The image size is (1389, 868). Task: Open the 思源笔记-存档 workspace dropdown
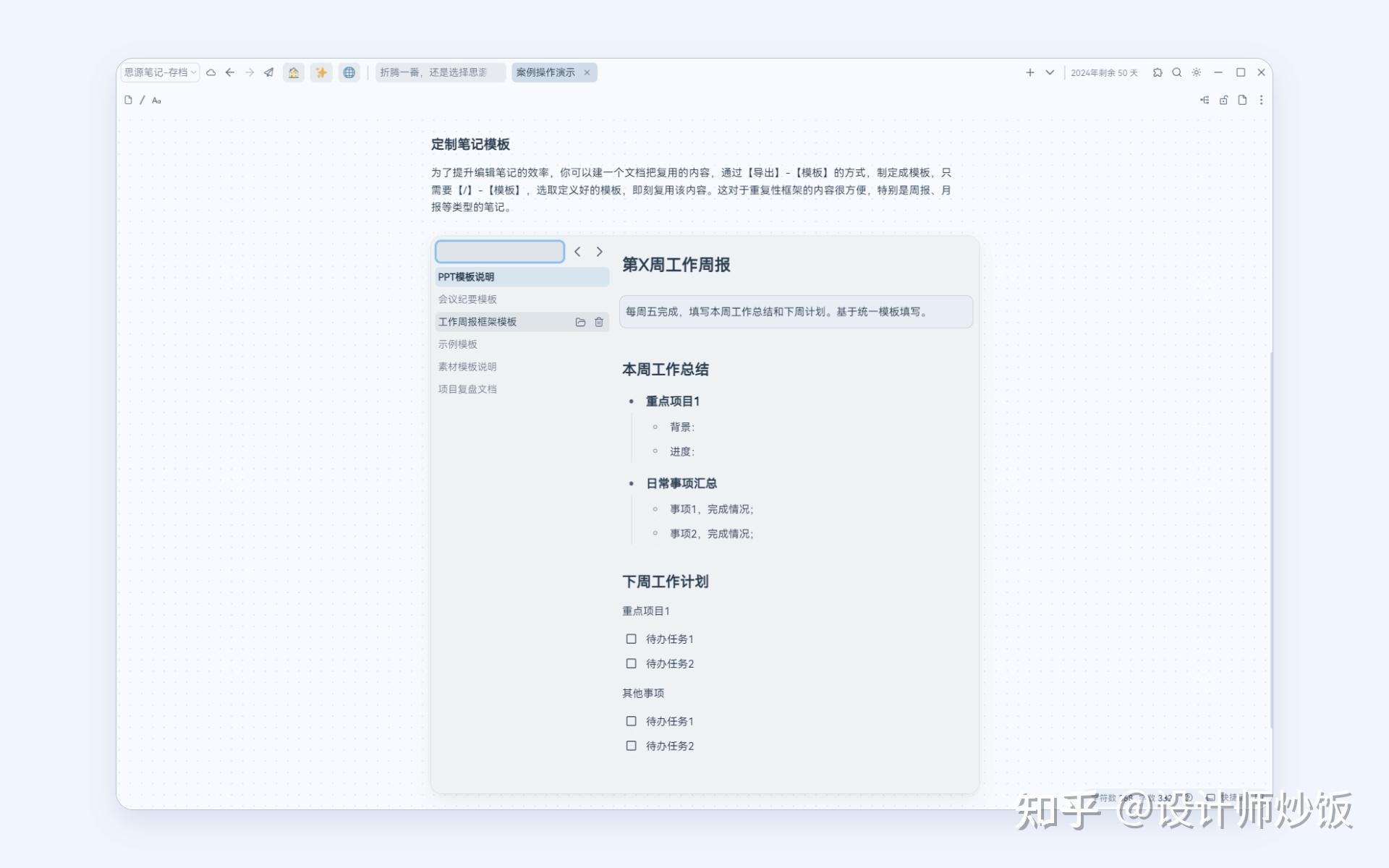pos(159,72)
